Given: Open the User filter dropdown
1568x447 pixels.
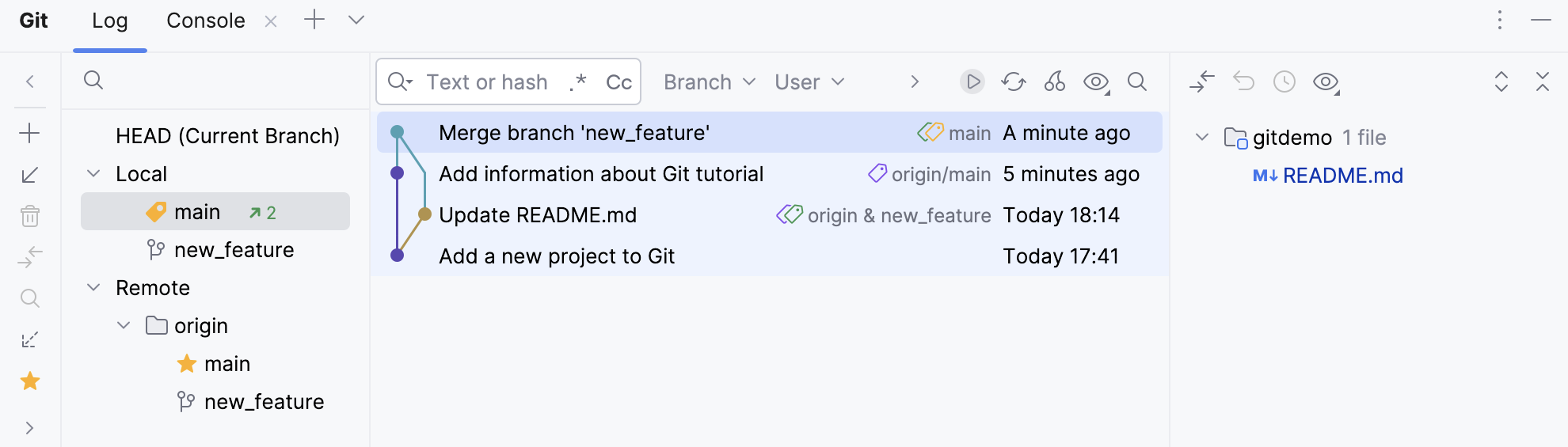Looking at the screenshot, I should [x=809, y=82].
